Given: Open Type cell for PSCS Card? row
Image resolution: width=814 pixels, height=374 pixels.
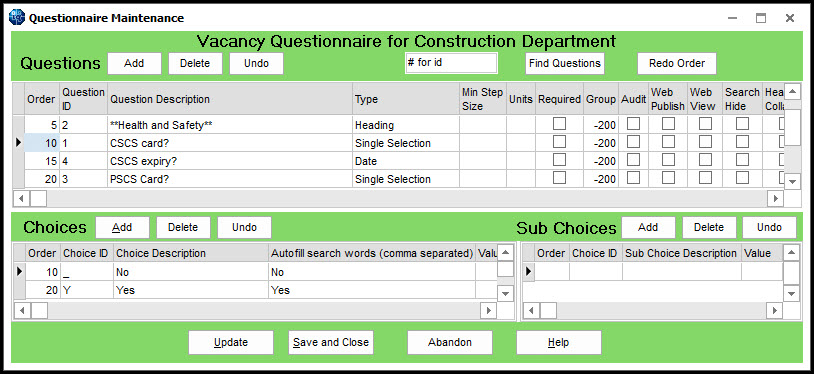Looking at the screenshot, I should pos(406,179).
